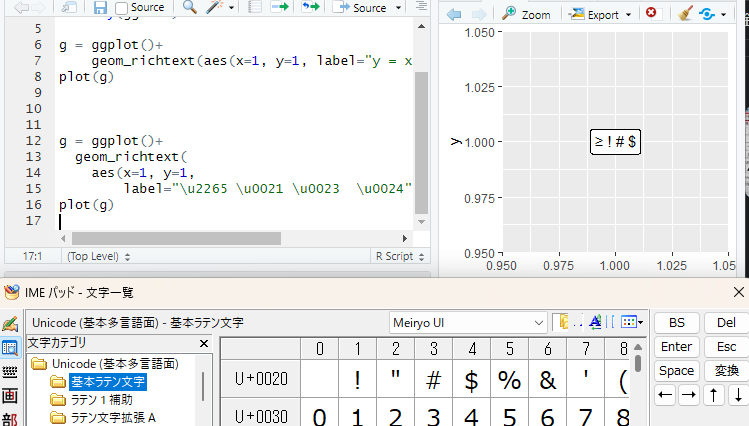
Task: Toggle Source on Save checkbox
Action: click(x=122, y=8)
